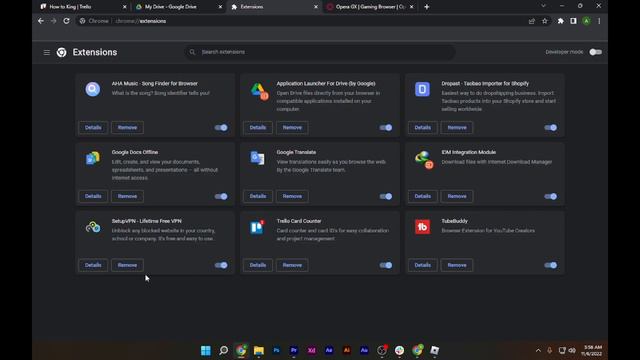Open the Chrome three-dot menu

pyautogui.click(x=599, y=21)
